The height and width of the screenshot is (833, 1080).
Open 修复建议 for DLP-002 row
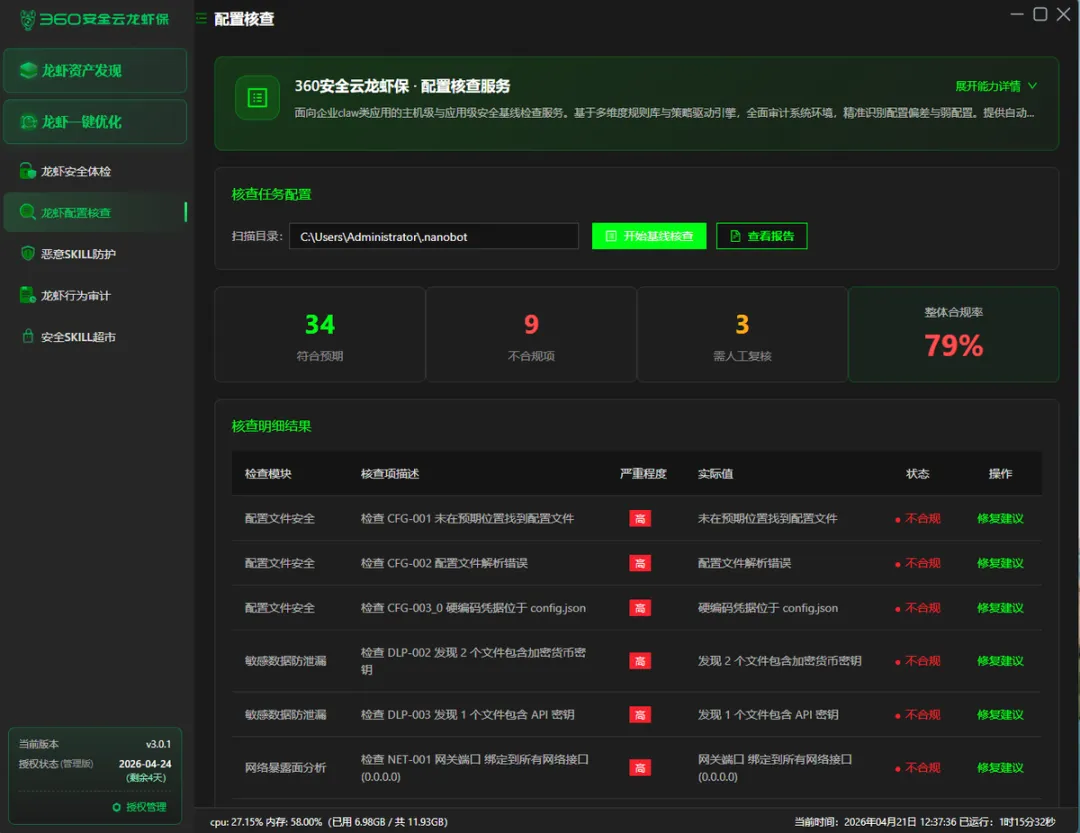coord(1000,661)
